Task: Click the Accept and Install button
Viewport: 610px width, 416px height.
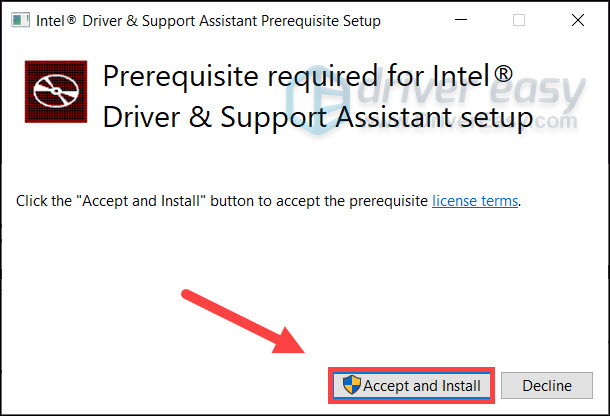Action: [410, 386]
